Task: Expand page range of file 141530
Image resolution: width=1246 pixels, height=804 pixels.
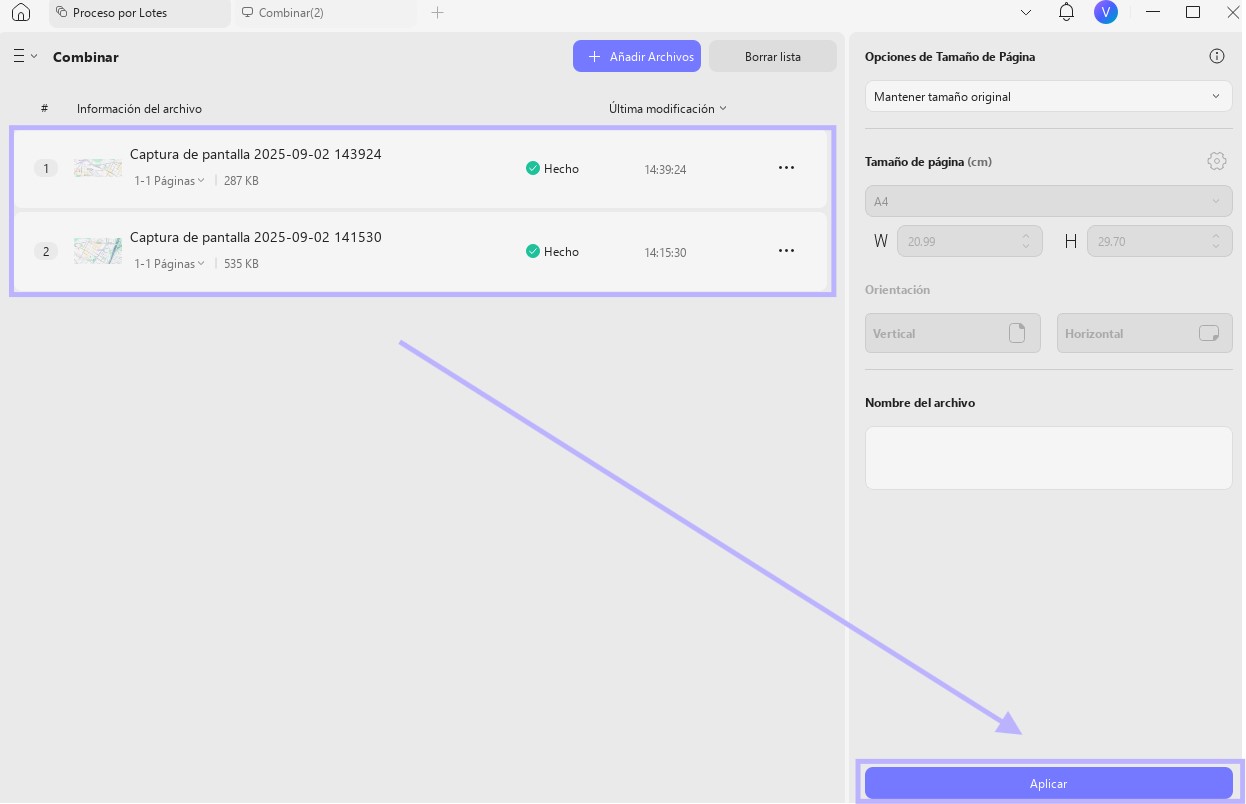Action: coord(169,264)
